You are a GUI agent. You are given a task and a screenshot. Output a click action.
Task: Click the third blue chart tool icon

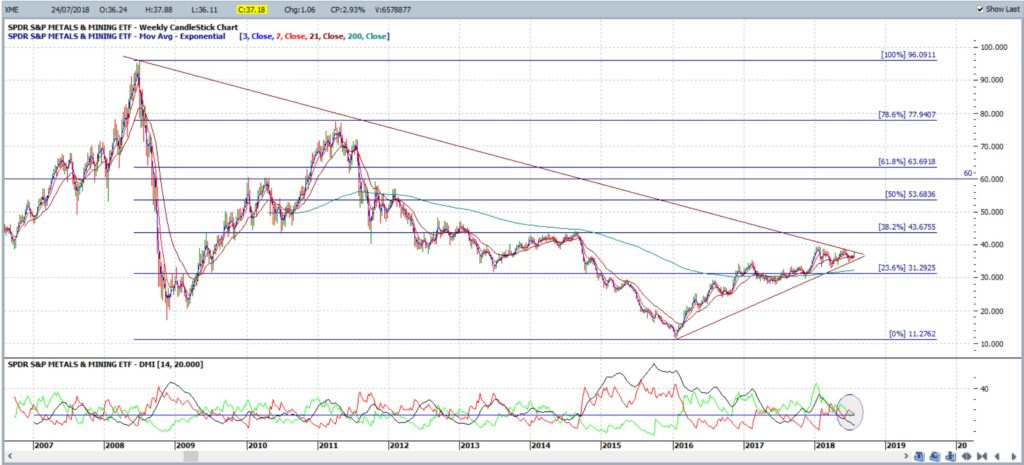tap(950, 457)
